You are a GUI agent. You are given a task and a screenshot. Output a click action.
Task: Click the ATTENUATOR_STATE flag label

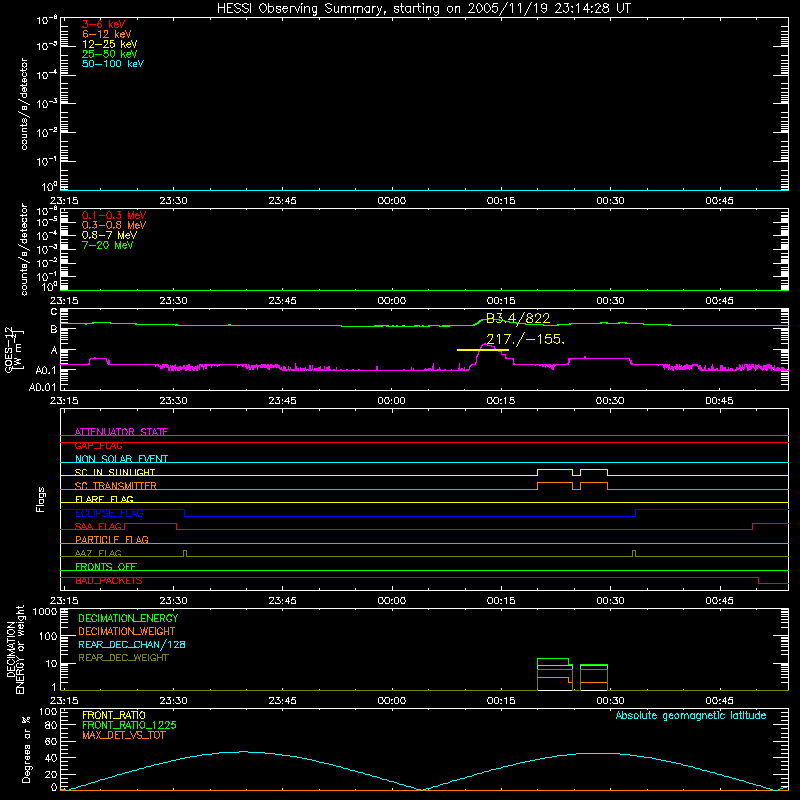coord(121,432)
